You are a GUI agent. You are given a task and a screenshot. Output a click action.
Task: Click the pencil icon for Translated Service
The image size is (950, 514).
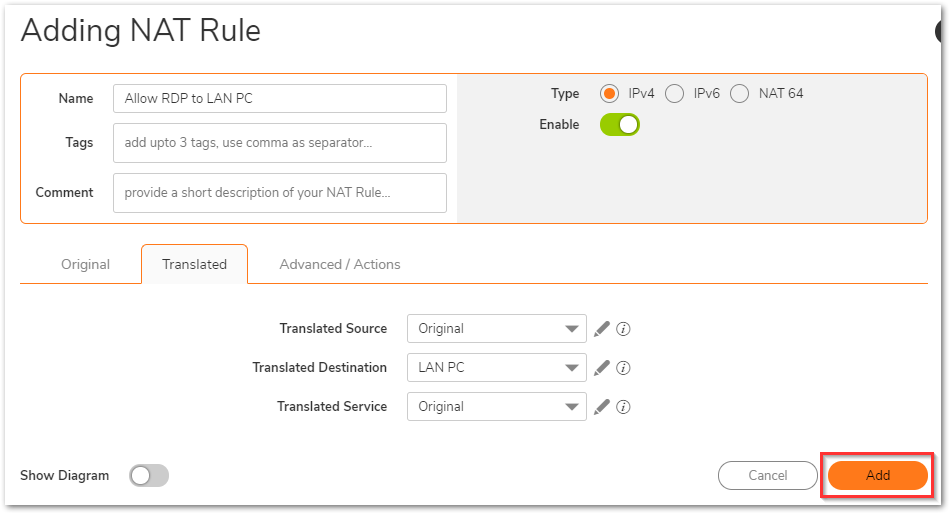coord(601,406)
